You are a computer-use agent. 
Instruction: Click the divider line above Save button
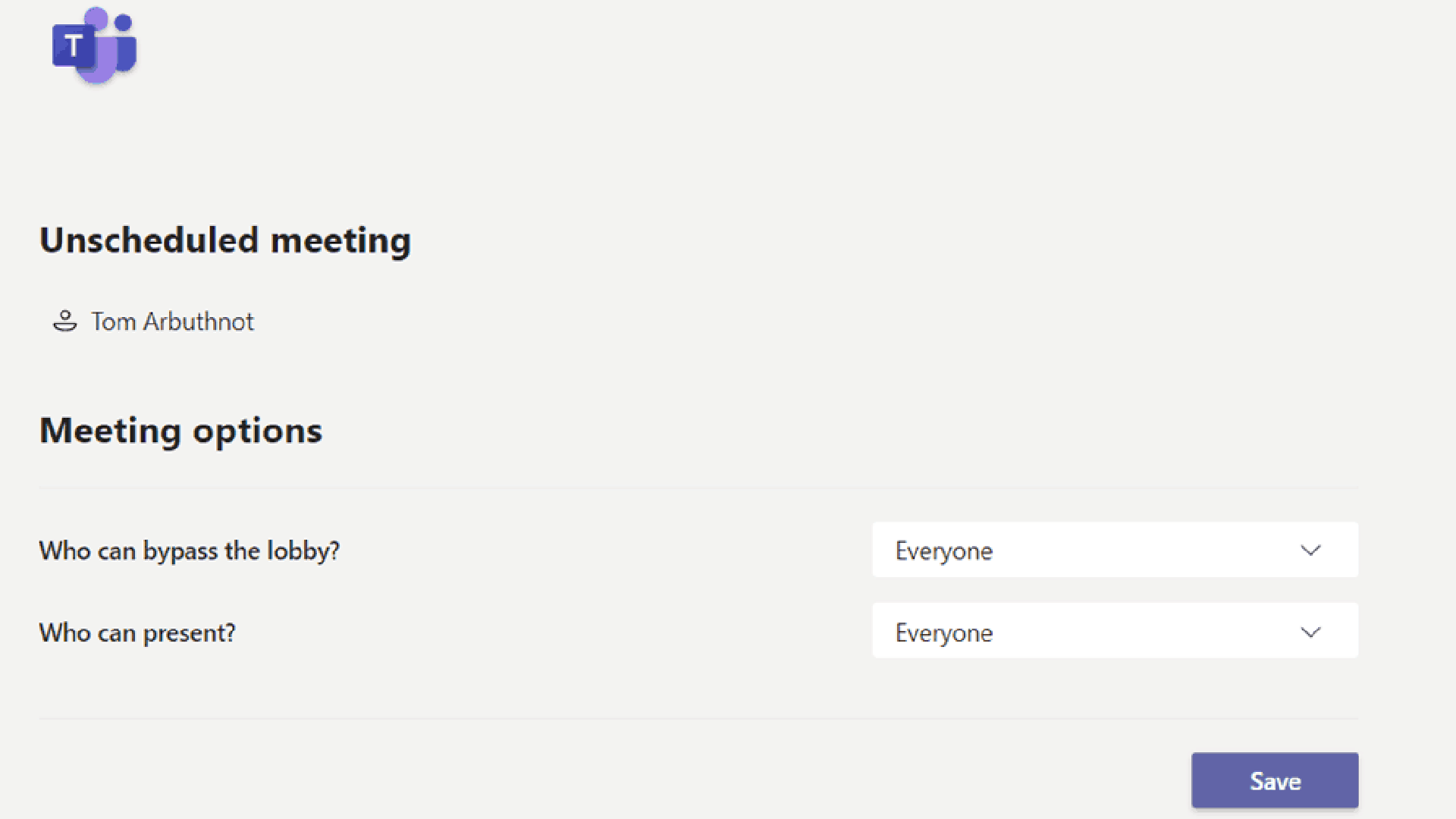pos(698,718)
